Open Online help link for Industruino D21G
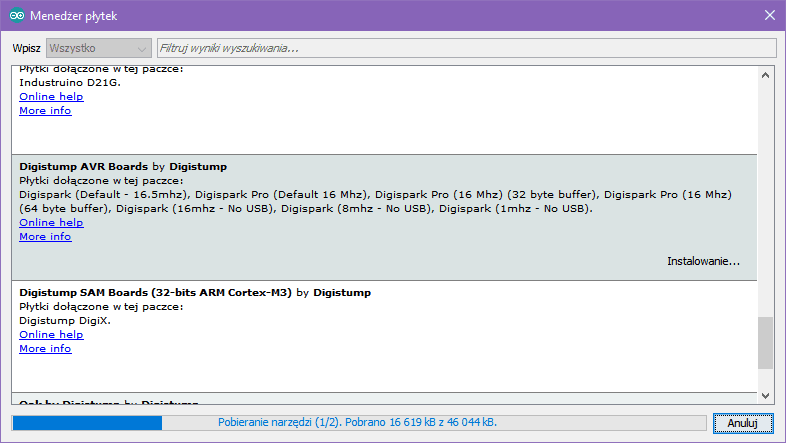 (51, 96)
